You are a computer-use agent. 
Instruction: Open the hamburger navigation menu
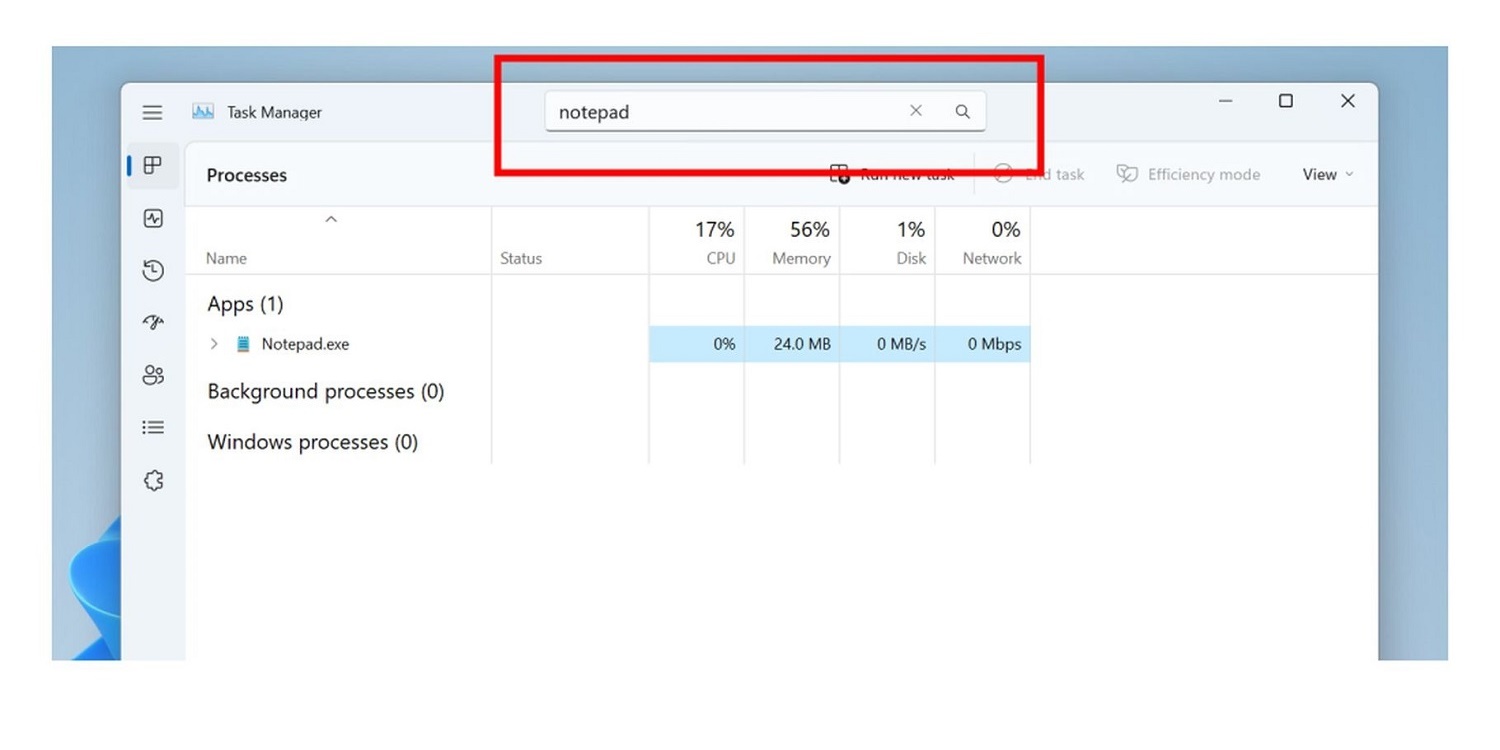tap(152, 113)
